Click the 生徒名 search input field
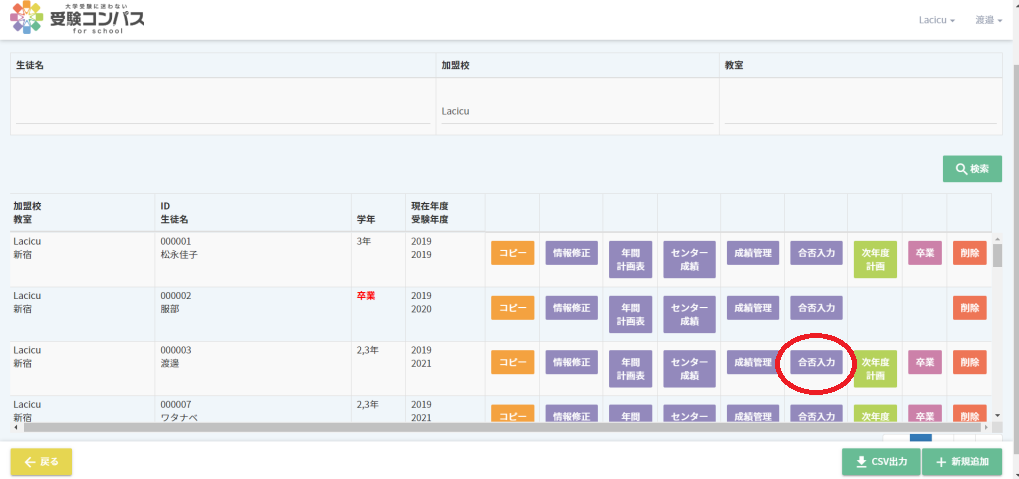The width and height of the screenshot is (1019, 479). (222, 111)
